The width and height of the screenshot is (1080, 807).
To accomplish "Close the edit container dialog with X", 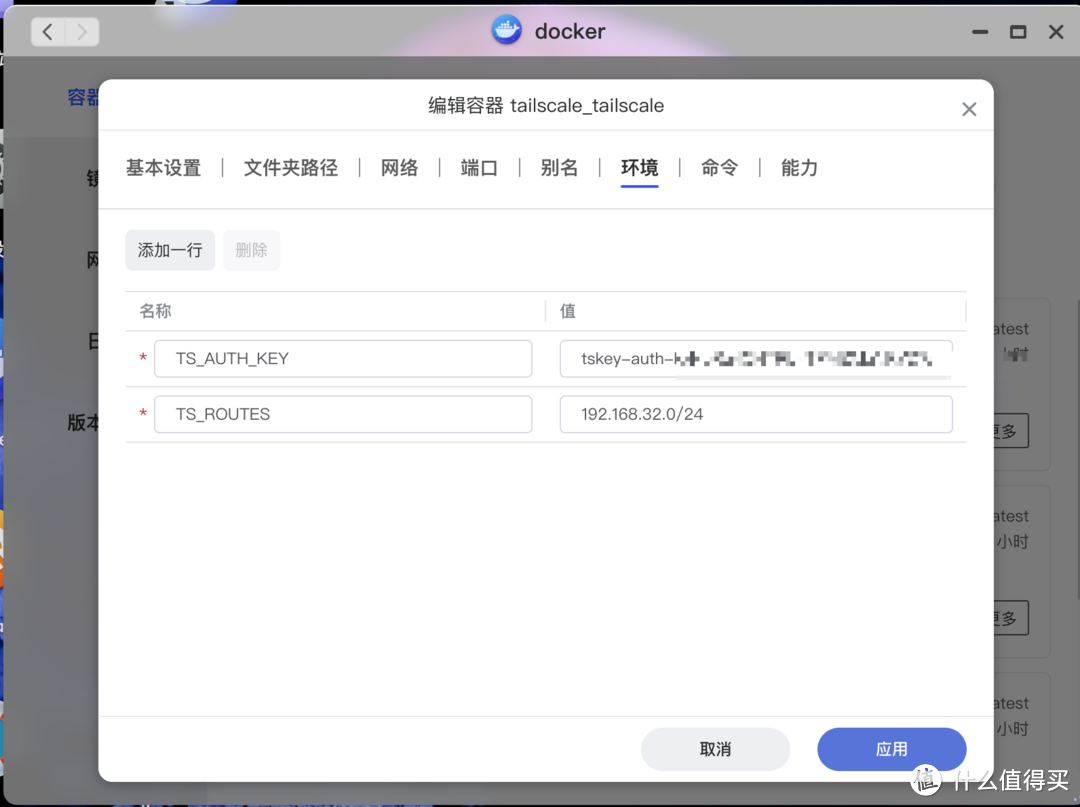I will (969, 109).
